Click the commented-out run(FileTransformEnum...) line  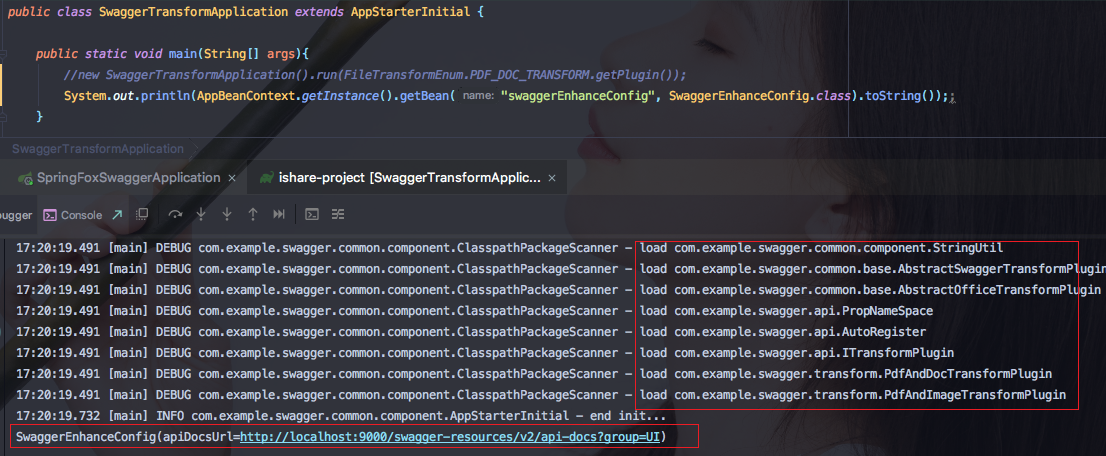click(x=375, y=75)
